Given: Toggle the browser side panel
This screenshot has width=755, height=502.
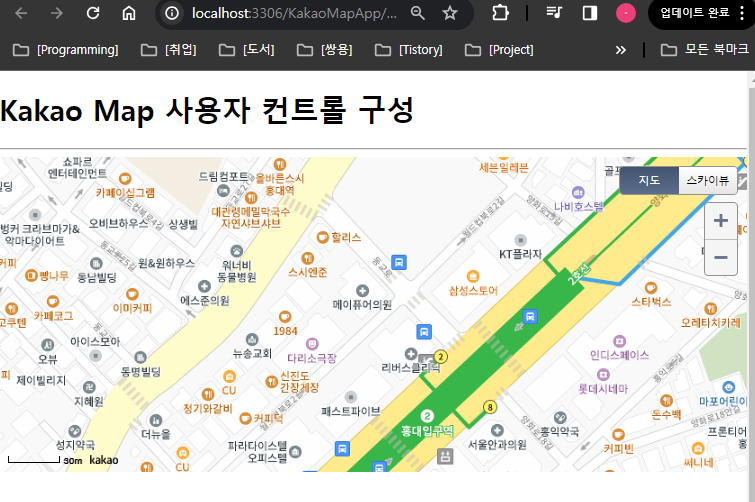Looking at the screenshot, I should 590,13.
